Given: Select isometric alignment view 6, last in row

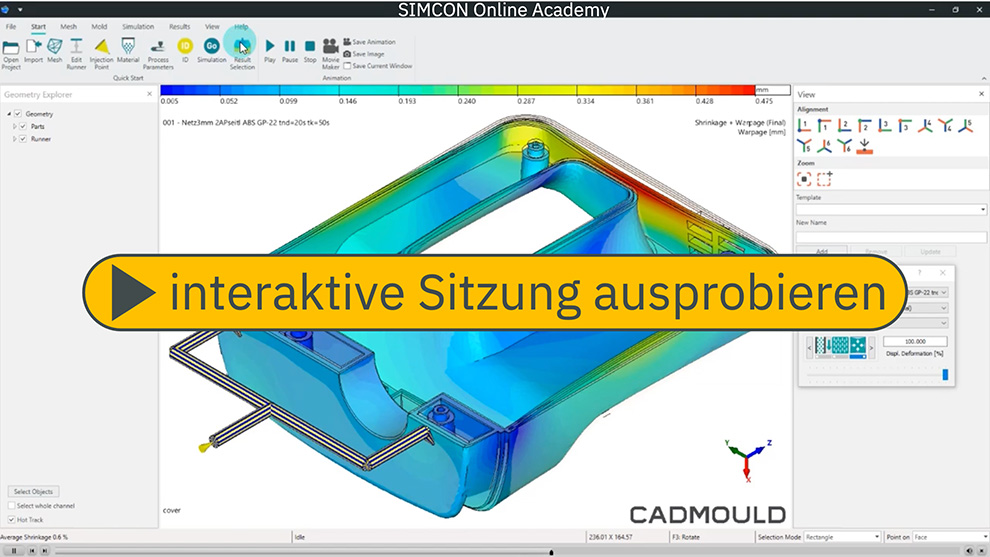Looking at the screenshot, I should coord(844,146).
